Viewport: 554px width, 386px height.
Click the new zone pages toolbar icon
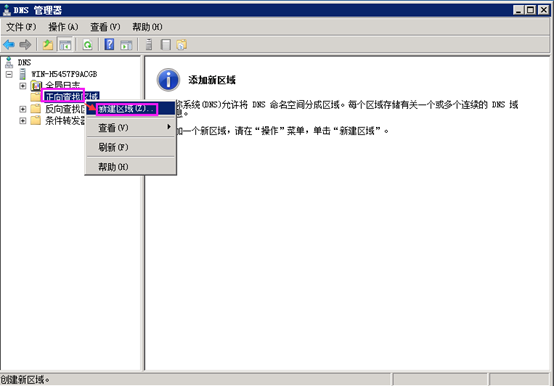[x=182, y=45]
